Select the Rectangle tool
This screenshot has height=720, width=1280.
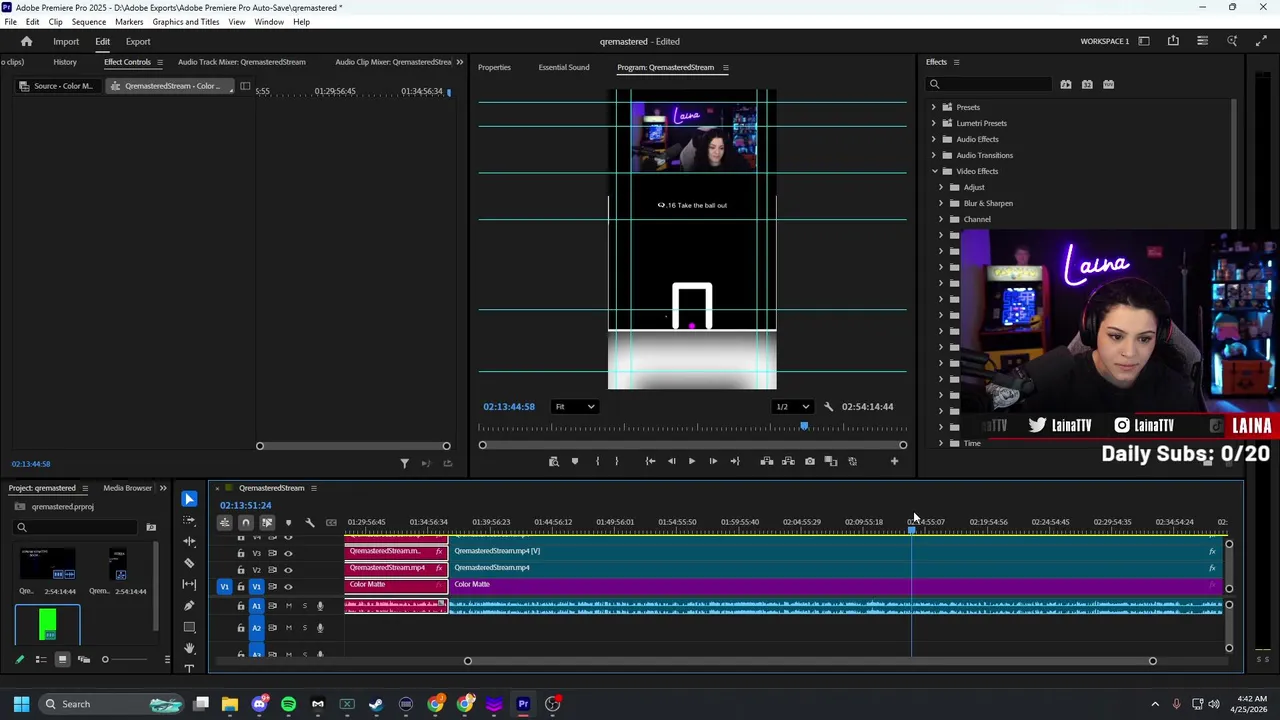tap(189, 627)
